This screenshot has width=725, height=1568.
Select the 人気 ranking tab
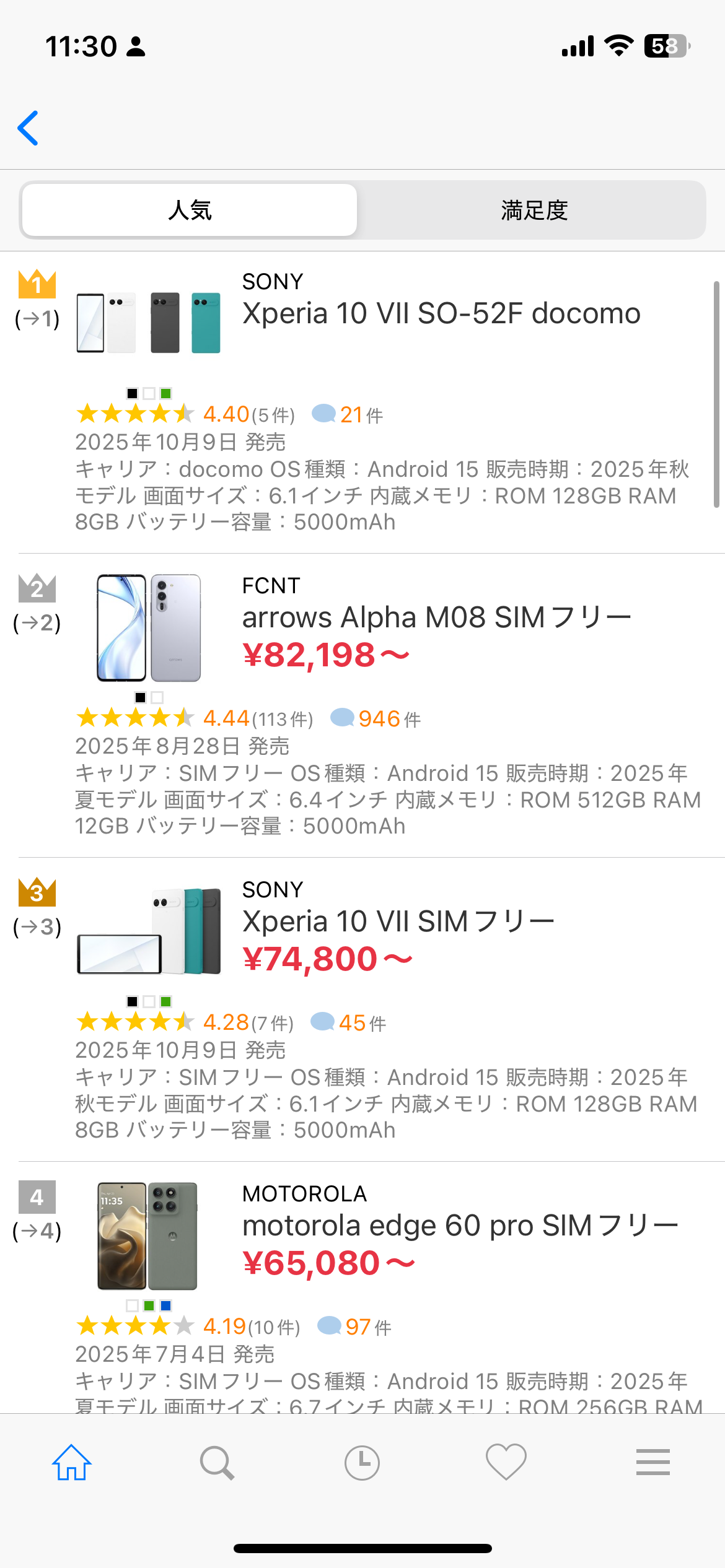[x=190, y=211]
